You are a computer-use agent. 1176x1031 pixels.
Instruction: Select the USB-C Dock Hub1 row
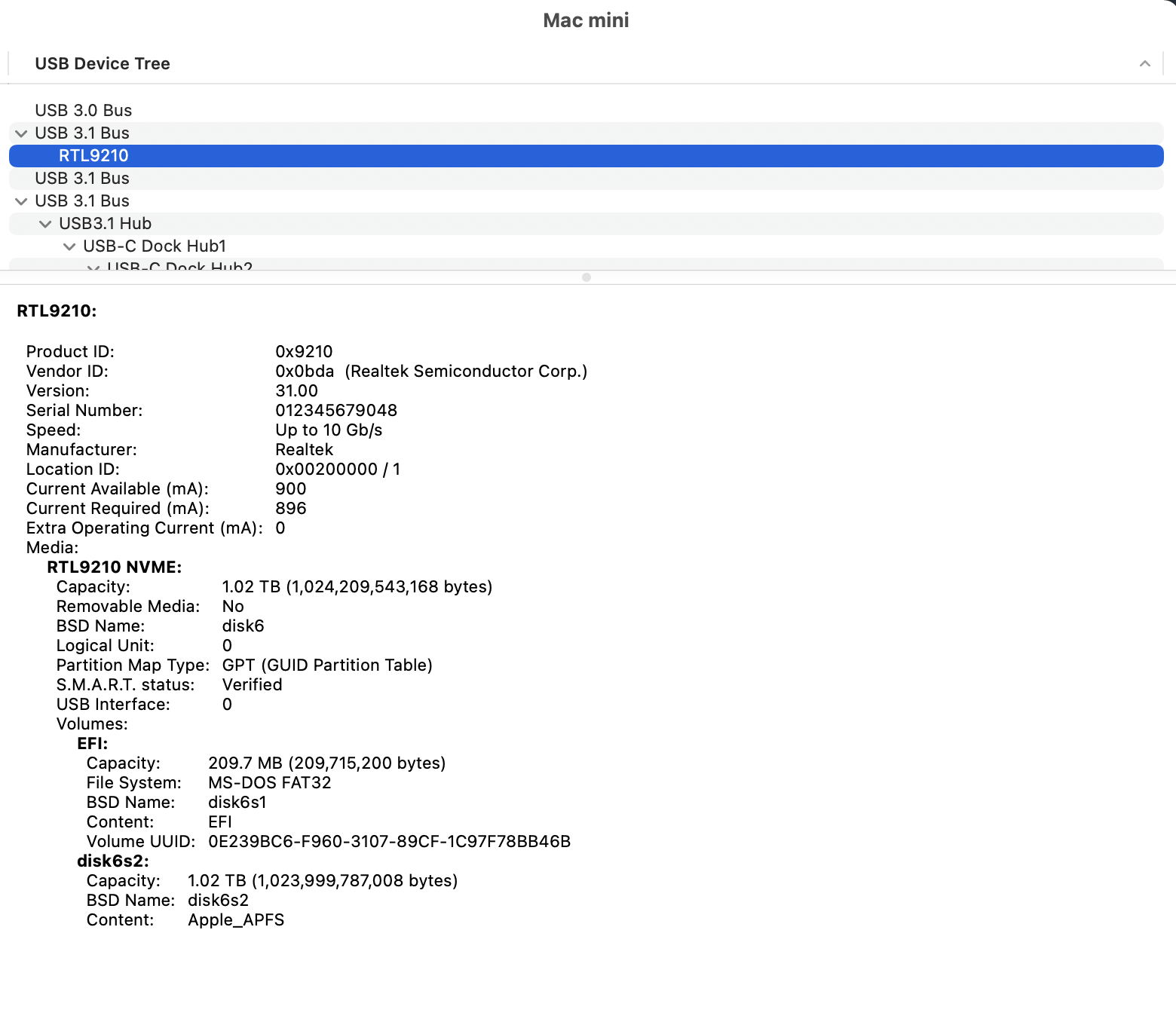pos(586,246)
